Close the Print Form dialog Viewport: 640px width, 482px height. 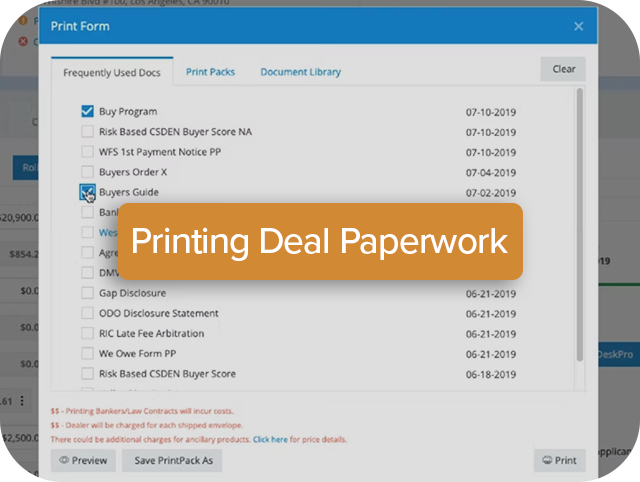[578, 26]
